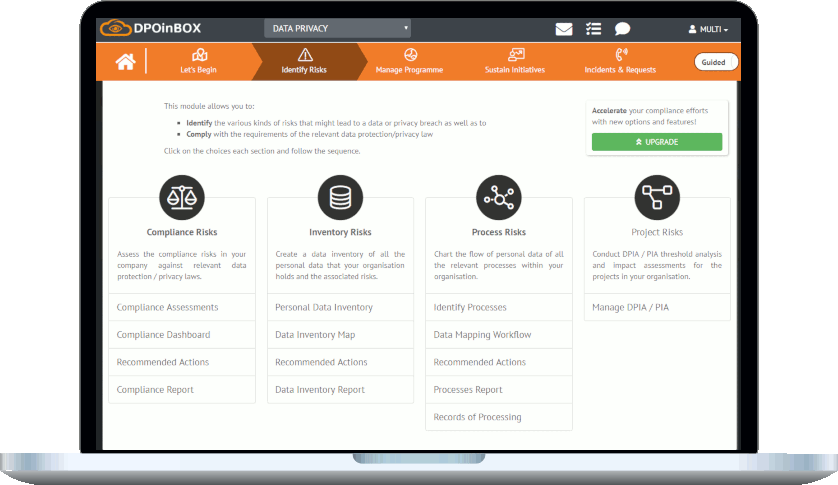The image size is (838, 485).
Task: Open the Compliance Assessments link
Action: click(167, 307)
